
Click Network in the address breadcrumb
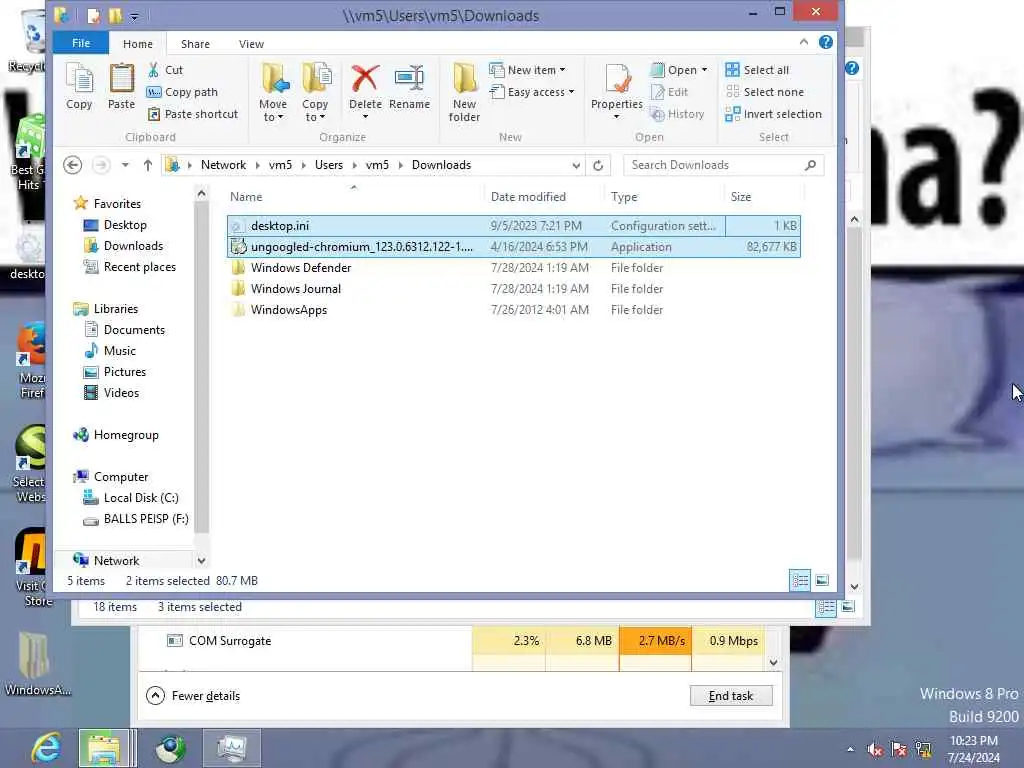pos(223,165)
